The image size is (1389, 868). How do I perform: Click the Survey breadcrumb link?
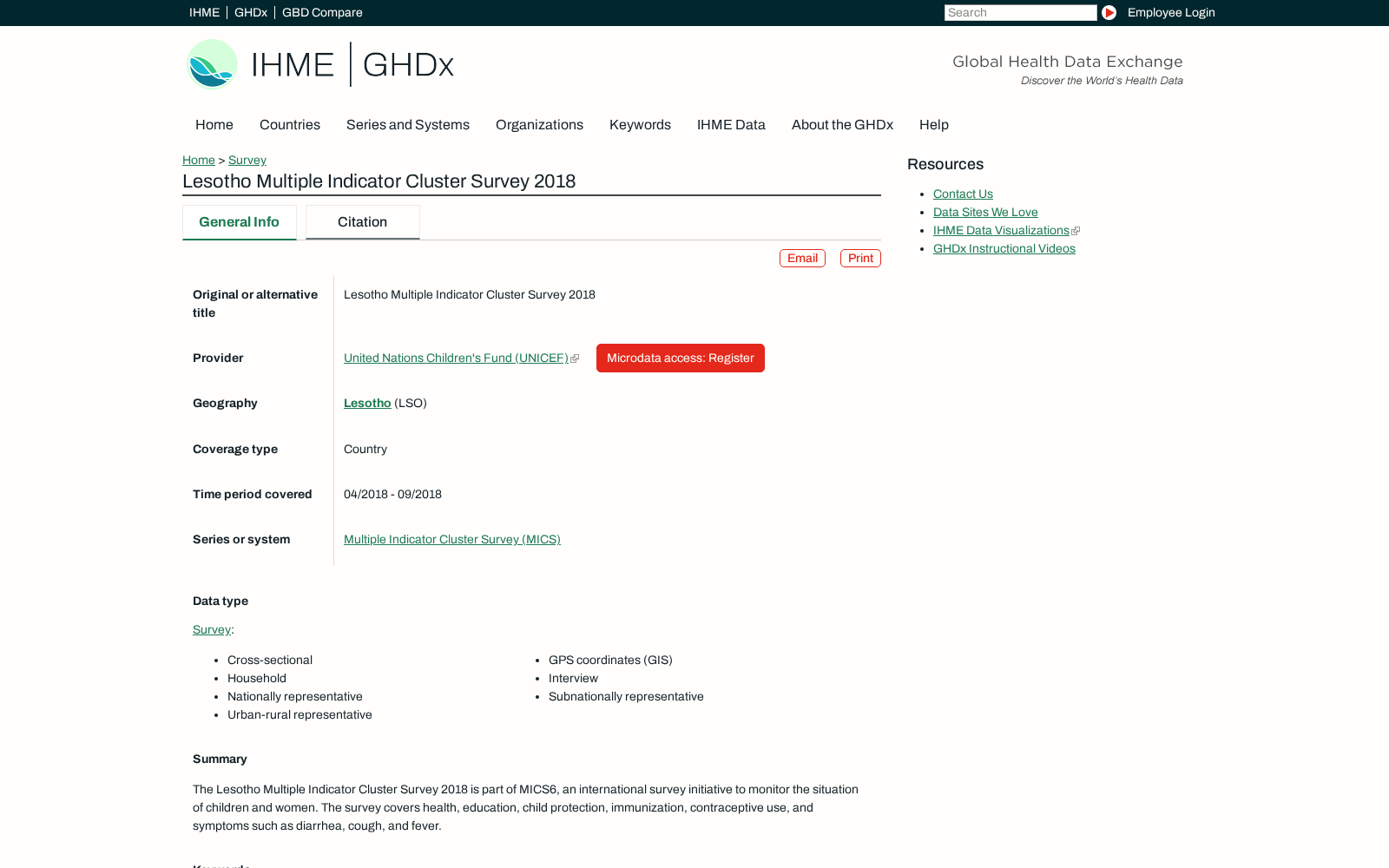(x=247, y=161)
